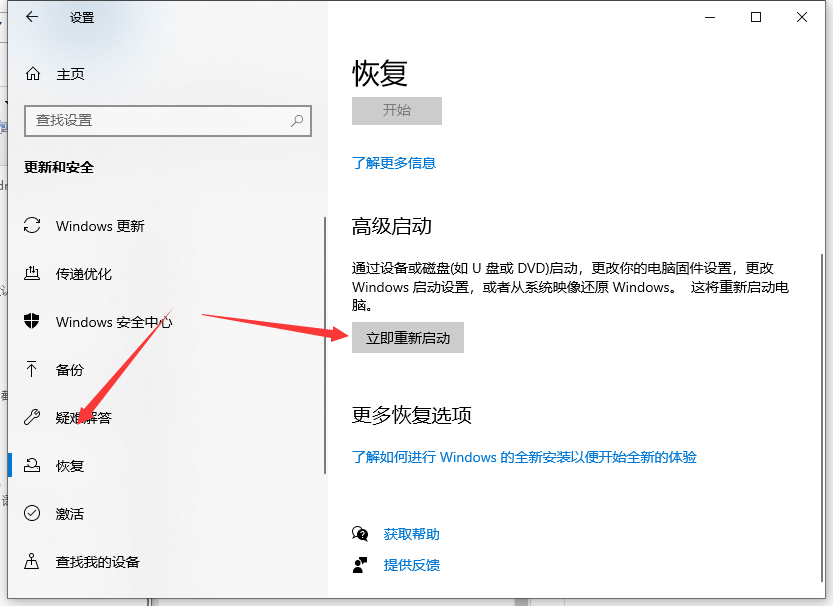Image resolution: width=833 pixels, height=606 pixels.
Task: Click the 备份 backup arrow icon
Action: coord(33,370)
